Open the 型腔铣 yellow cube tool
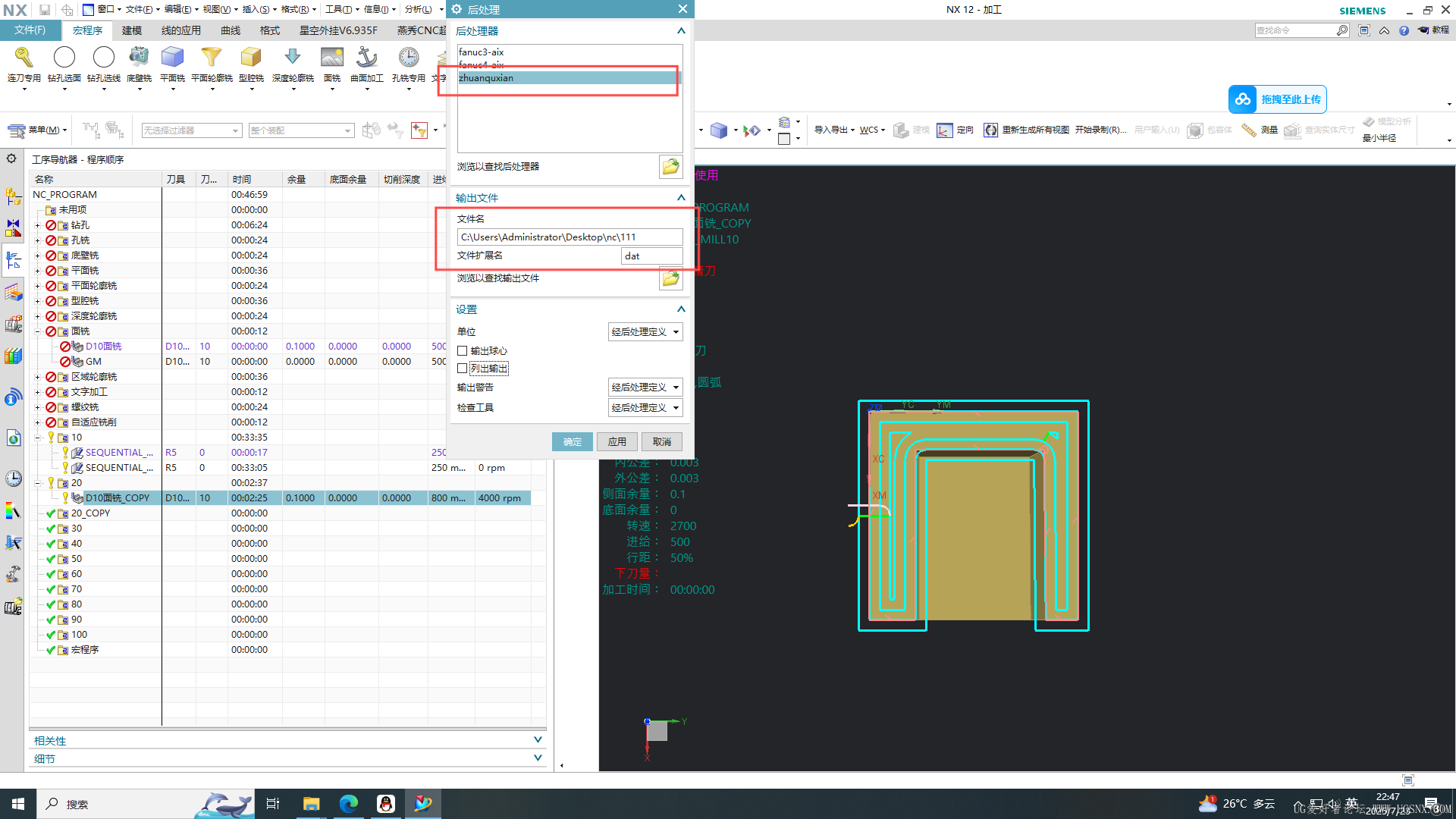 pyautogui.click(x=251, y=64)
